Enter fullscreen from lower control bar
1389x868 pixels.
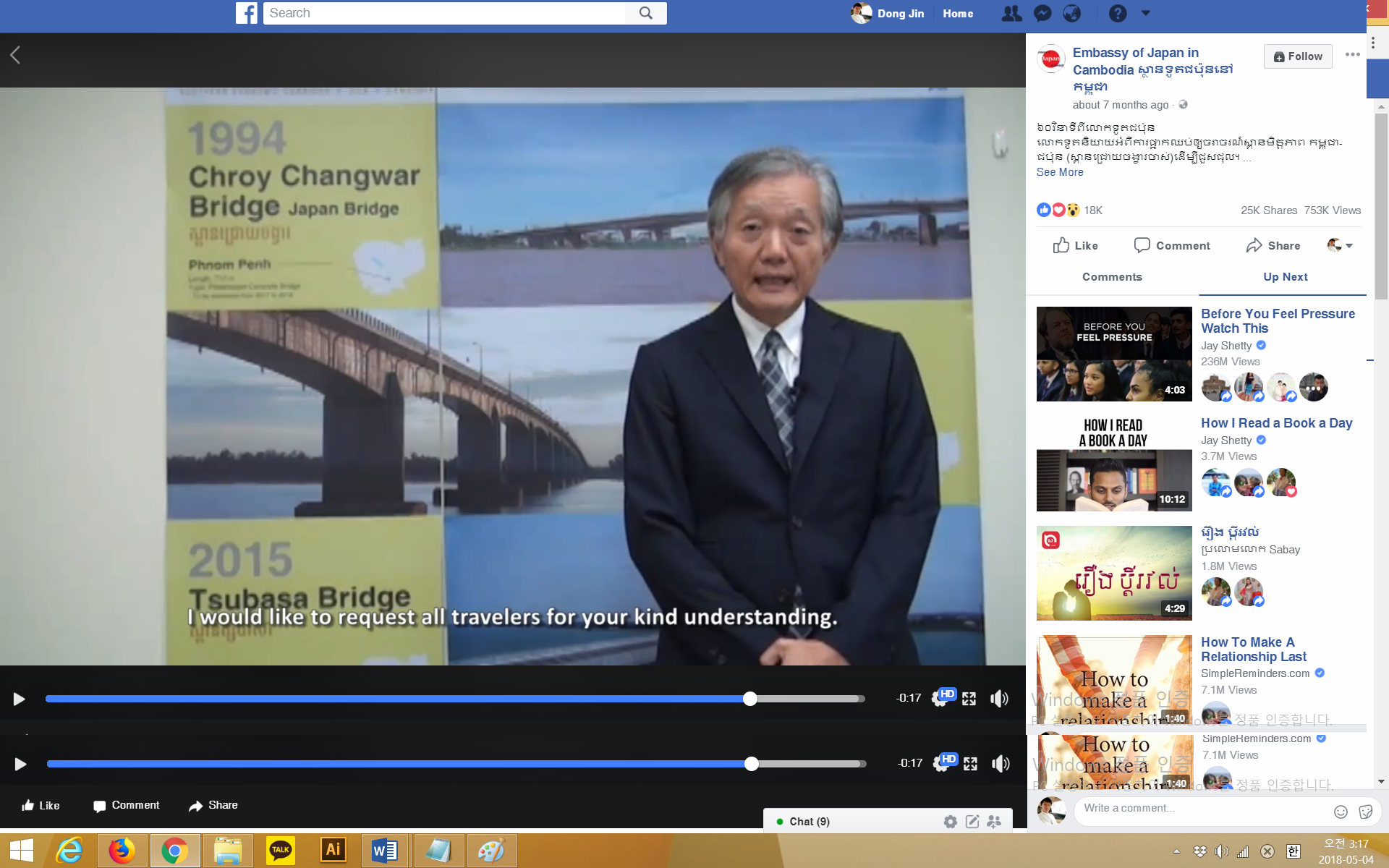point(971,764)
